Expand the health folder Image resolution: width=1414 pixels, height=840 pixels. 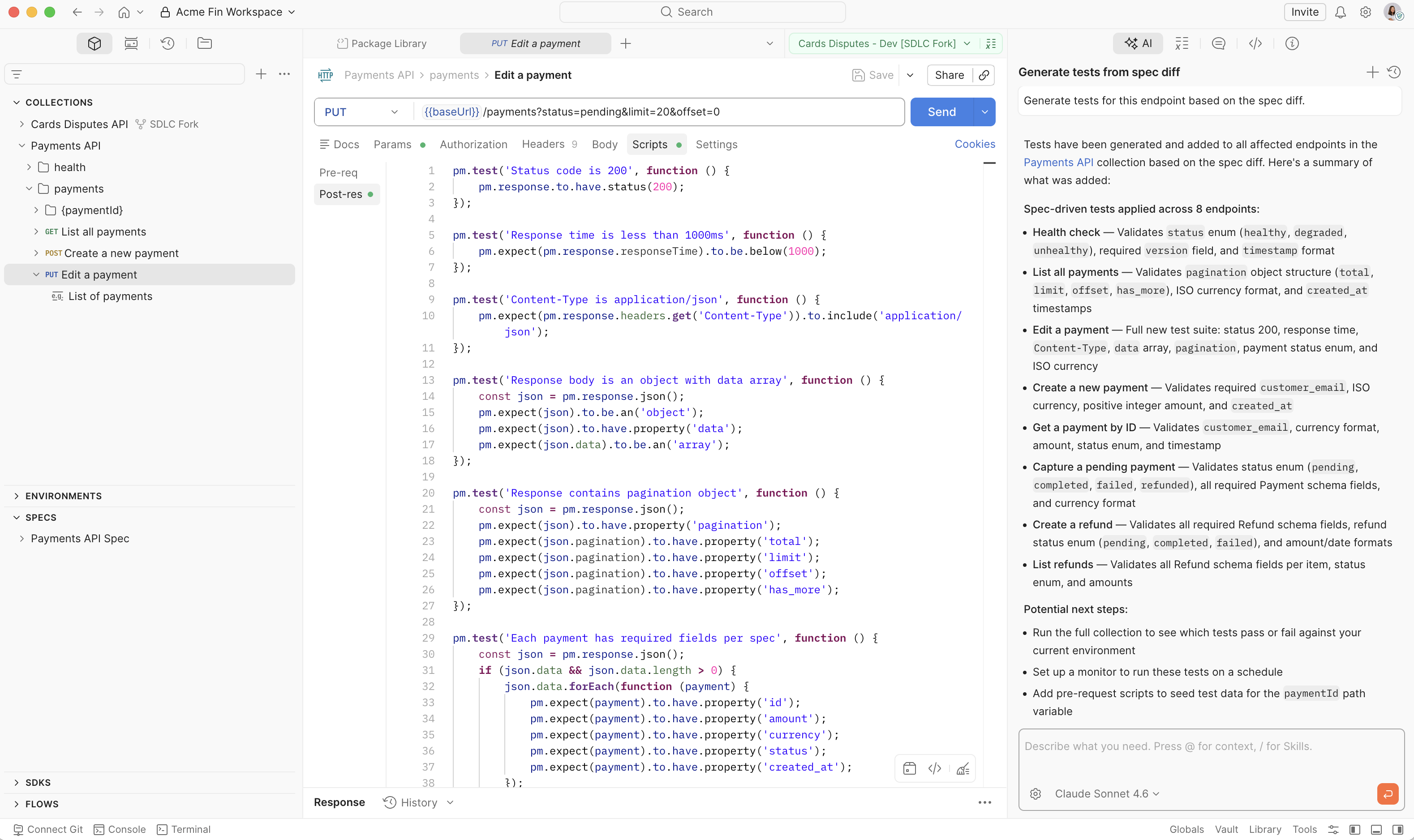coord(29,167)
